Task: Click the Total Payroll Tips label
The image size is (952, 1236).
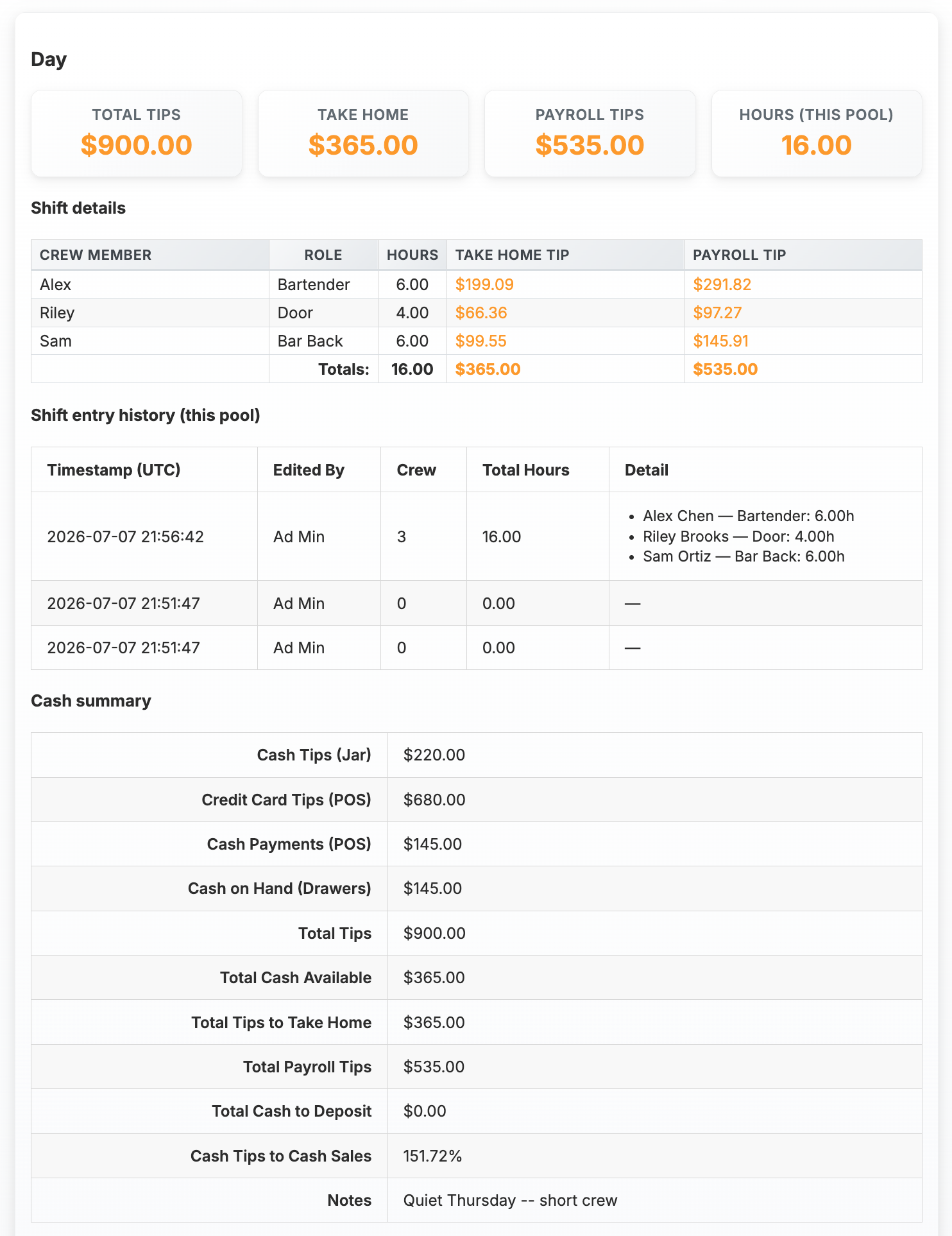Action: point(307,1067)
